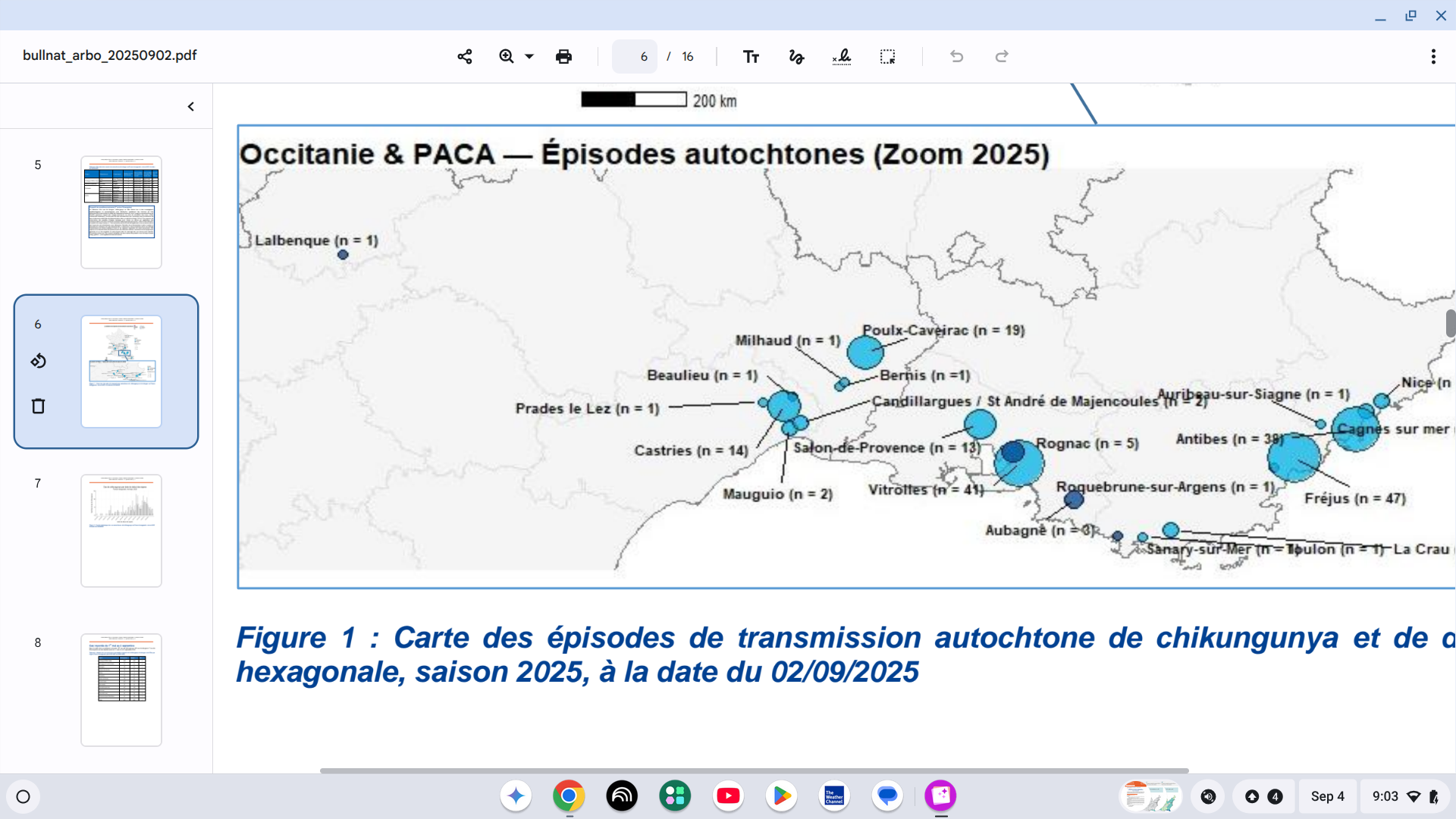Click the share icon in toolbar
Screen dimensions: 1456x819
(465, 57)
